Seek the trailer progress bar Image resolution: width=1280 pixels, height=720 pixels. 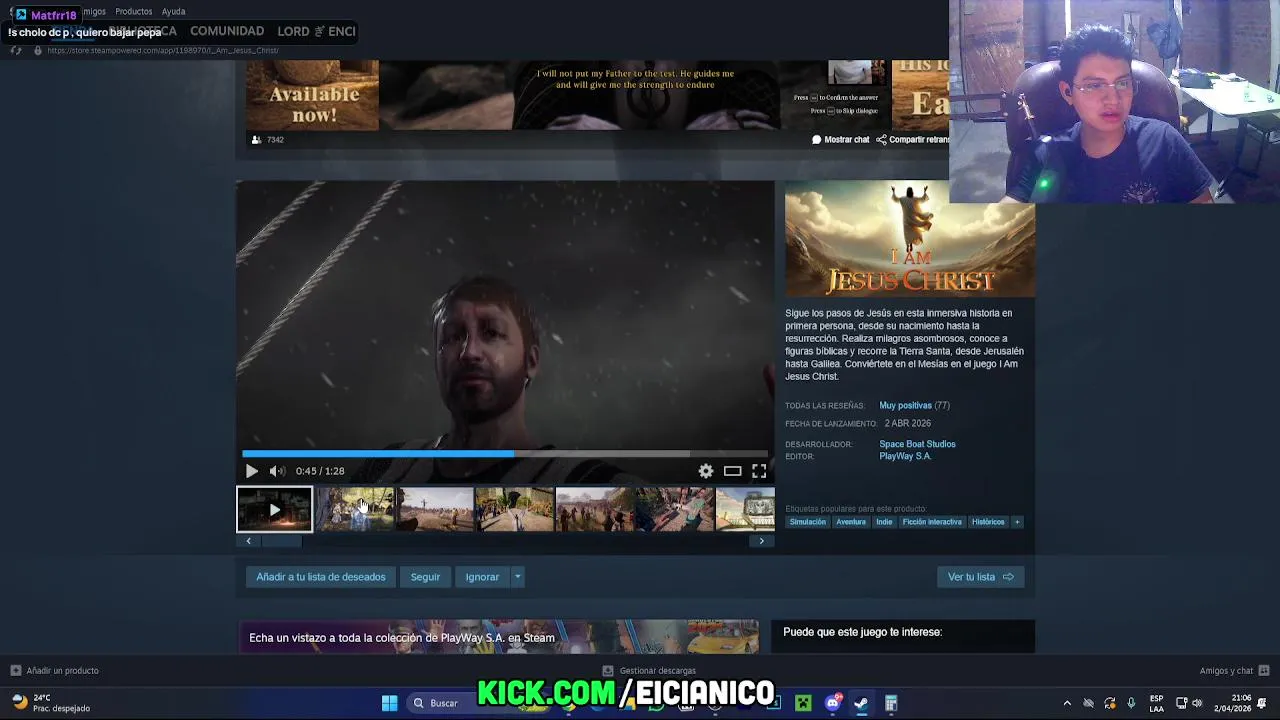click(505, 454)
